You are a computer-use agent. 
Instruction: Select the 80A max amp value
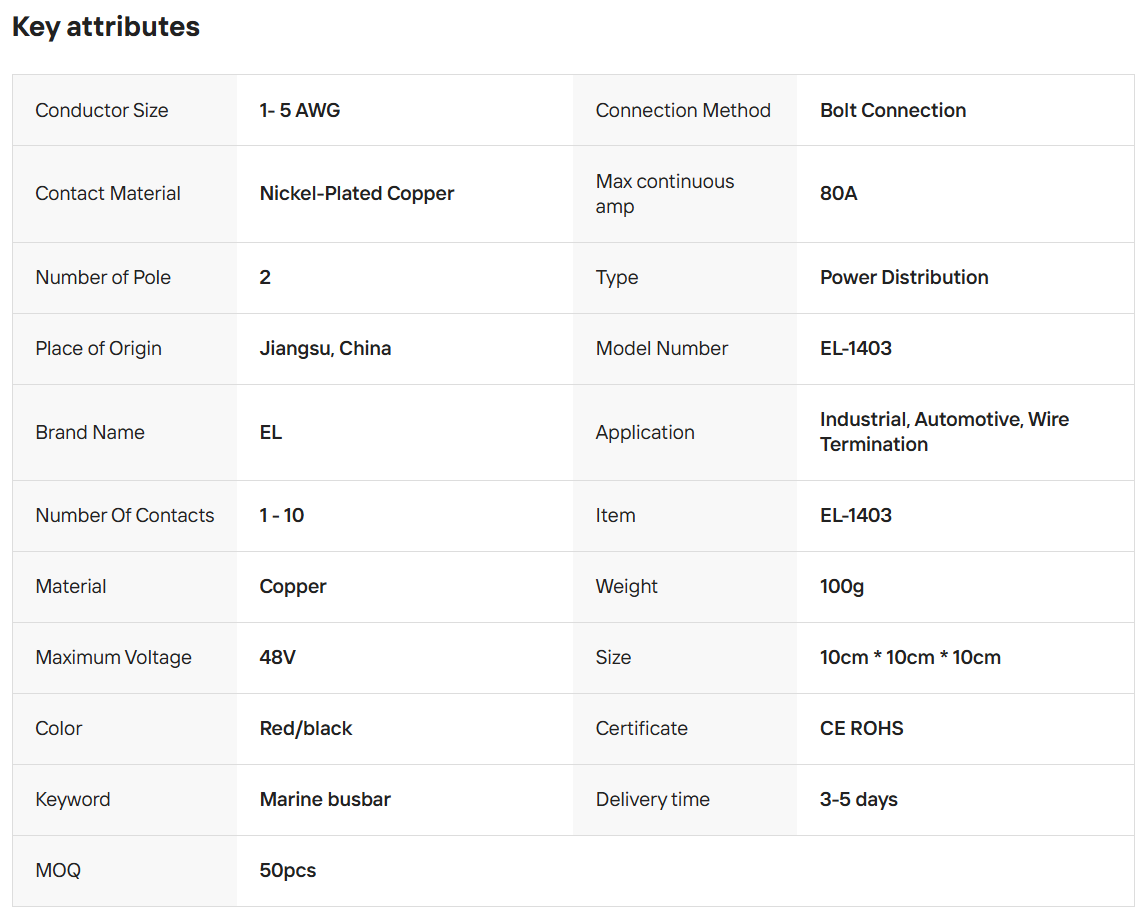pos(839,193)
